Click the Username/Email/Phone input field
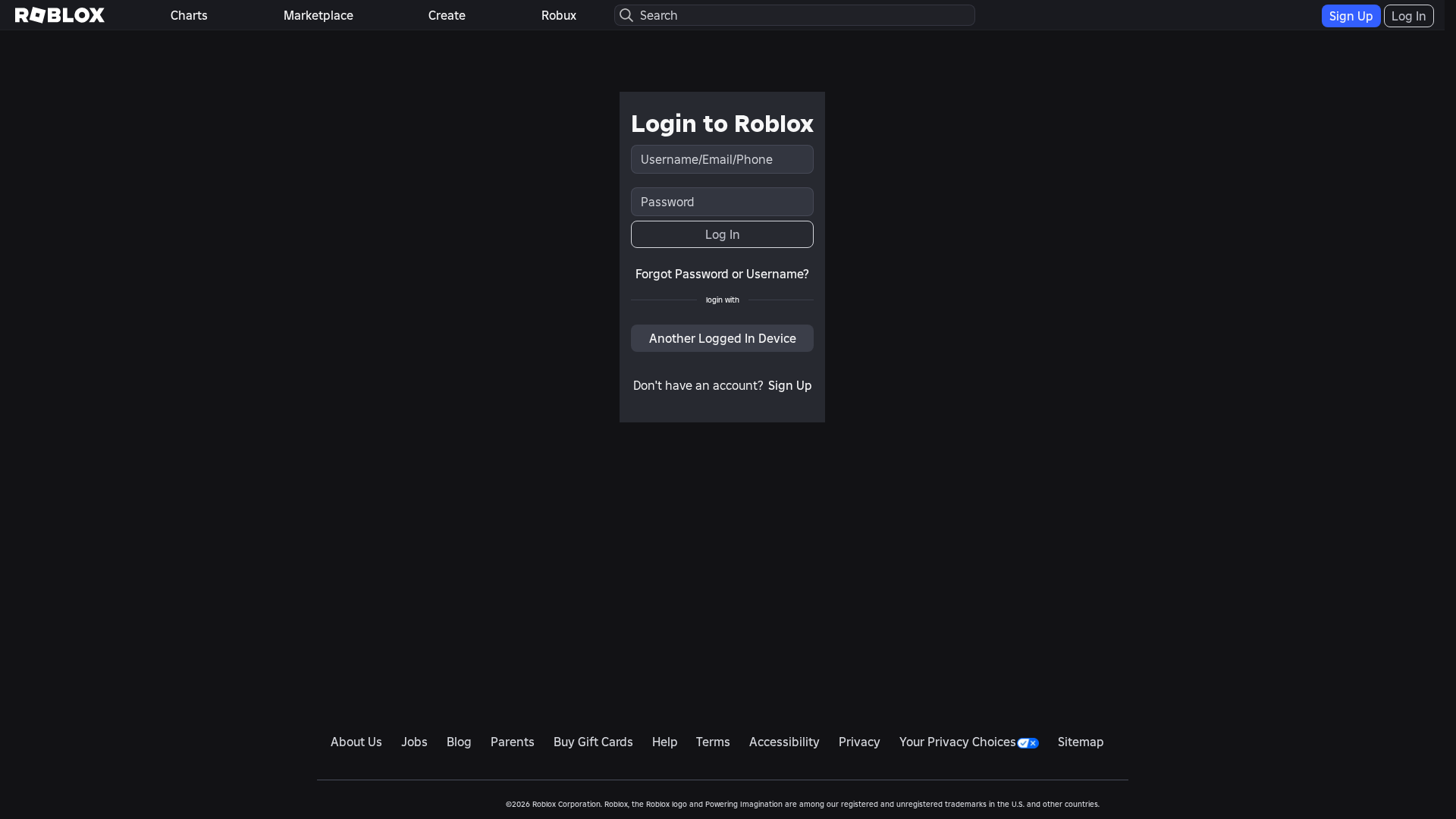 [x=722, y=159]
